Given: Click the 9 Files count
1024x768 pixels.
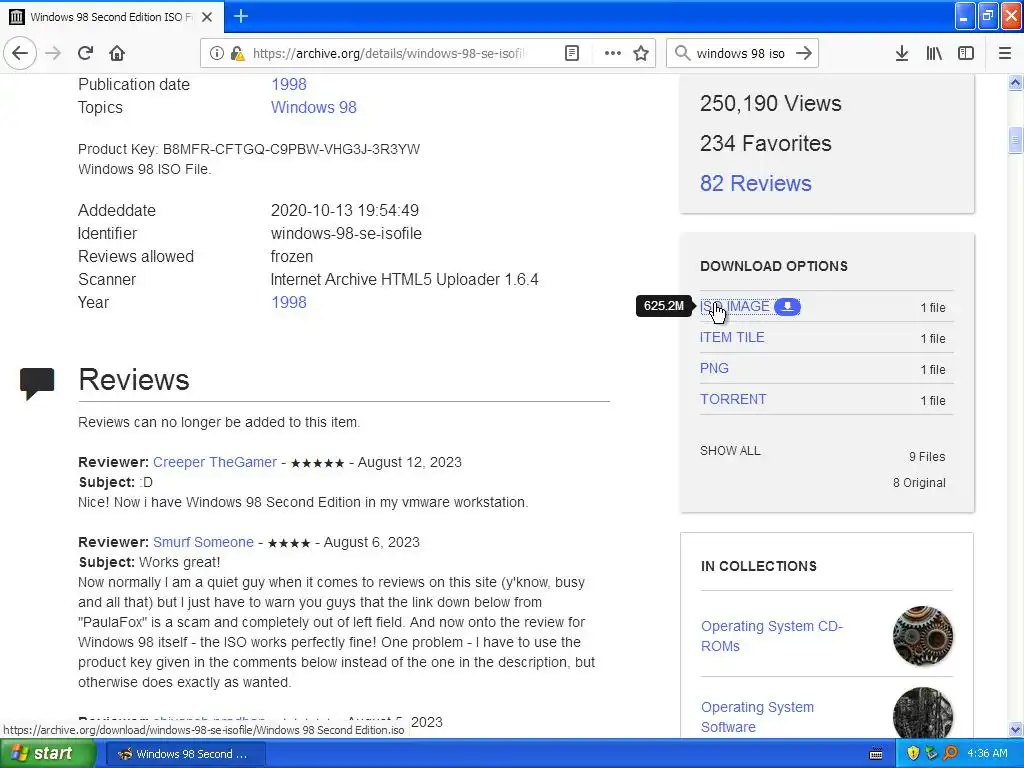Looking at the screenshot, I should (927, 456).
